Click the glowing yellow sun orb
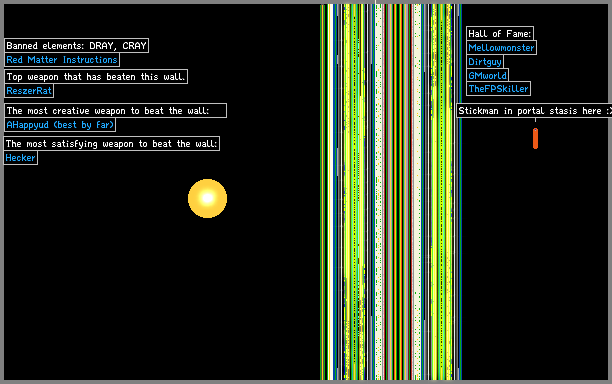The image size is (612, 384). click(x=207, y=198)
